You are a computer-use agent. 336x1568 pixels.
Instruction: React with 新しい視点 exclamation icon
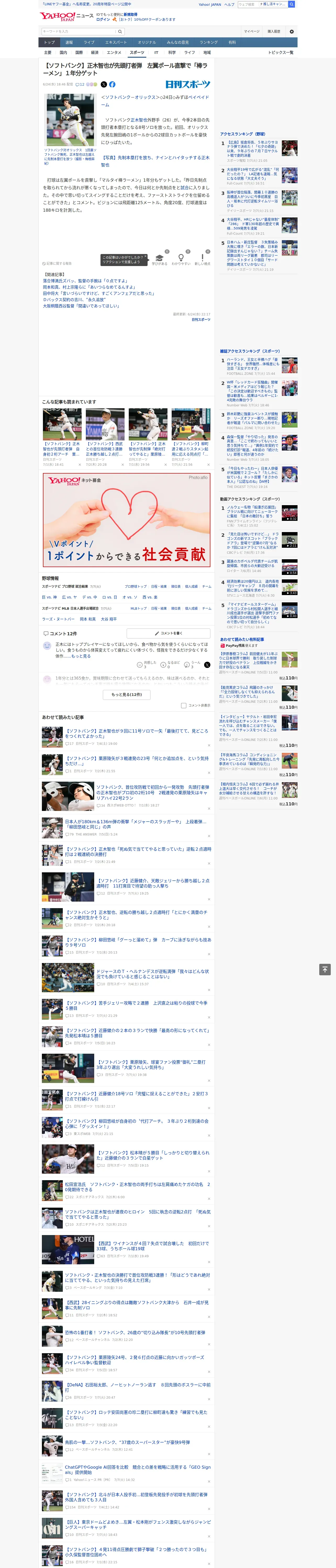(203, 258)
